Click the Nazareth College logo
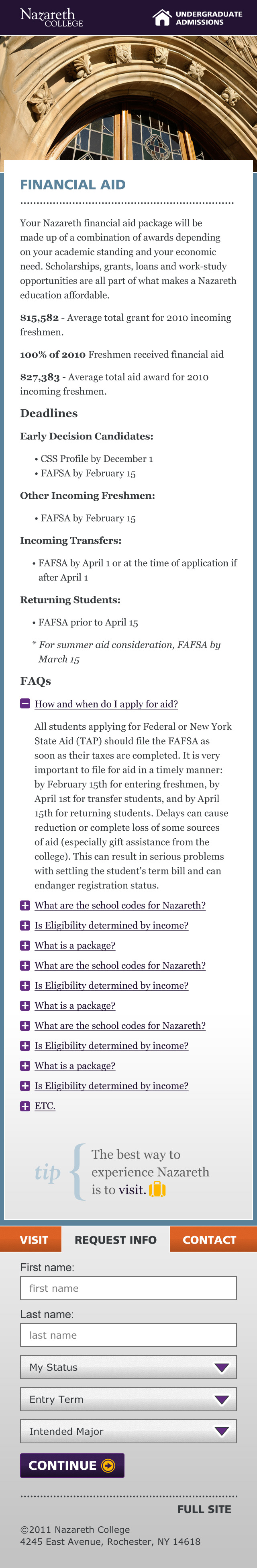 [x=51, y=18]
